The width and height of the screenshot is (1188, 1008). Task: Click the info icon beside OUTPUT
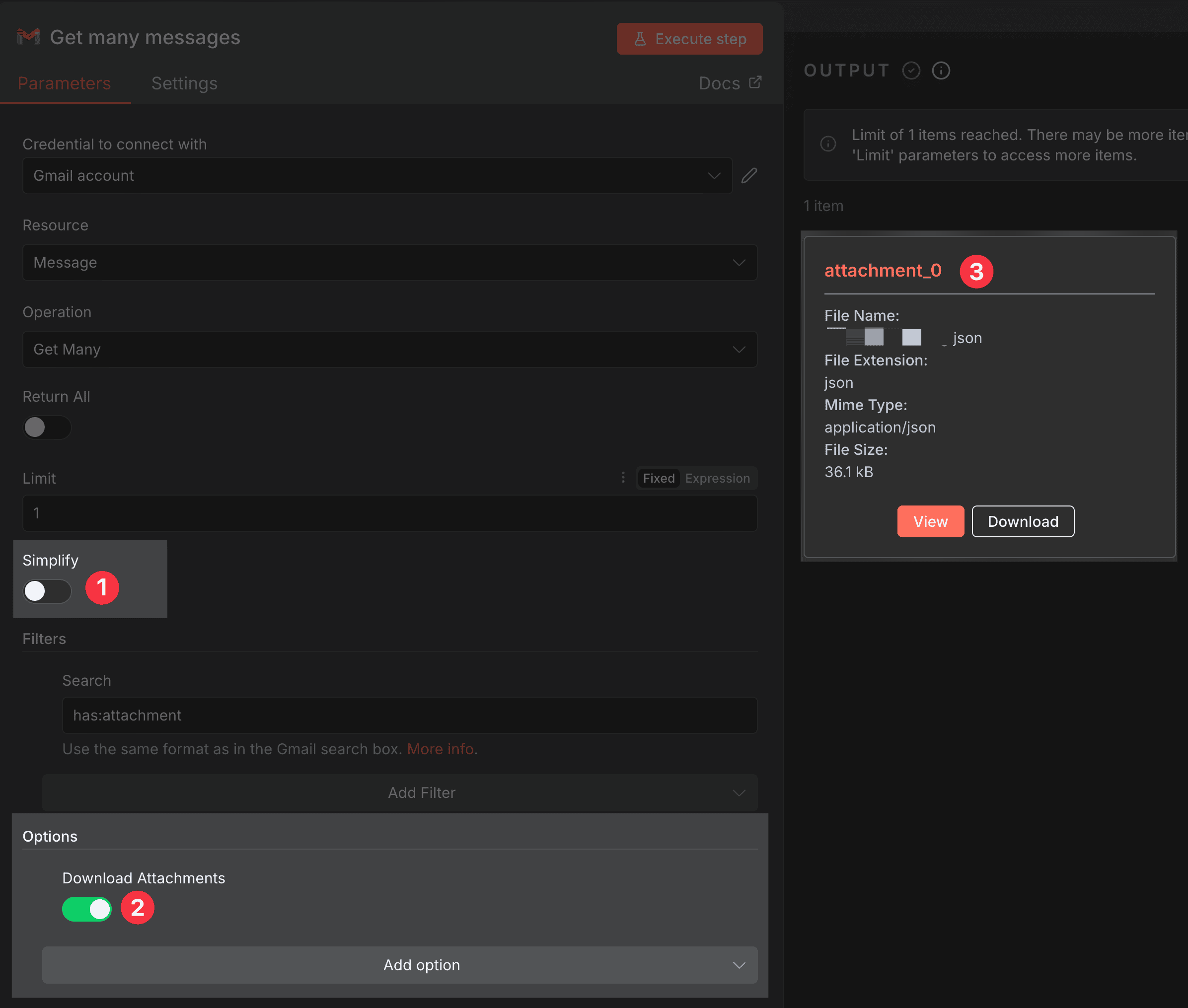coord(941,71)
